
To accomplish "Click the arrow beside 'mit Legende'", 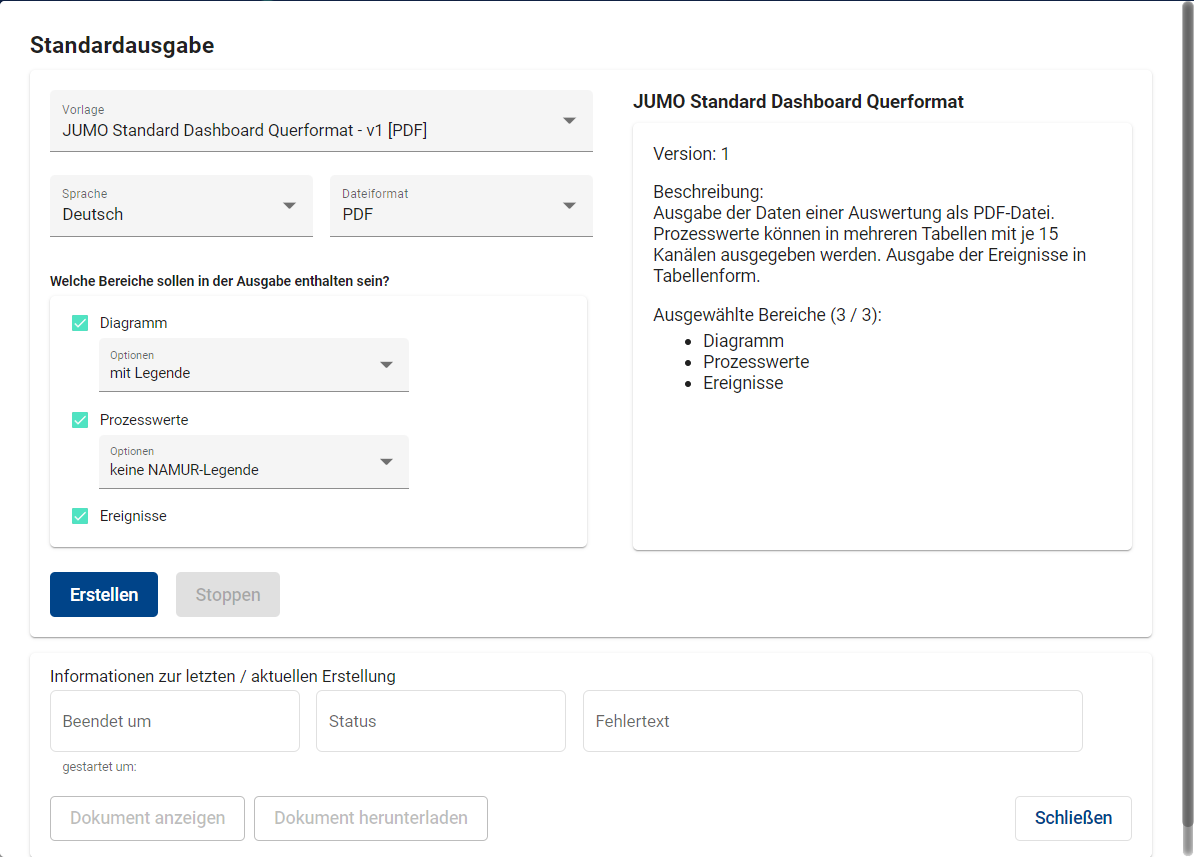I will coord(387,365).
